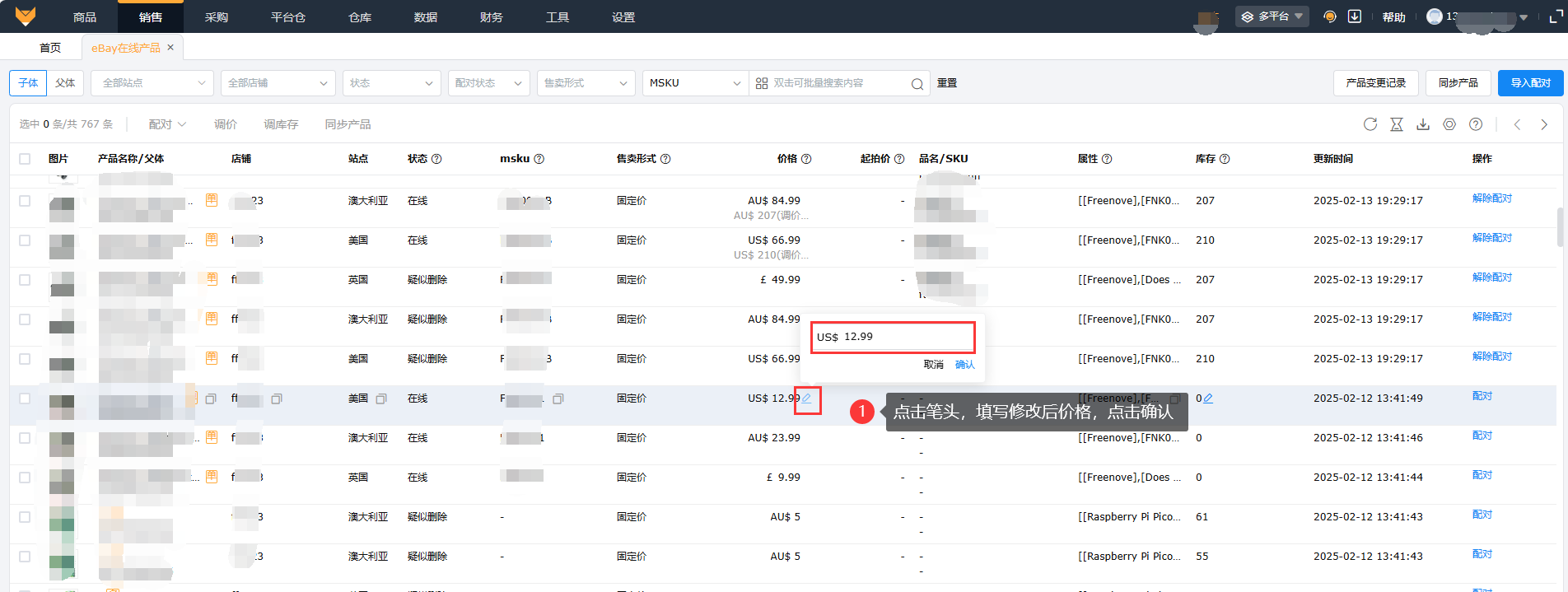Toggle fullscreen mode icon
The height and width of the screenshot is (592, 1568).
pyautogui.click(x=1556, y=16)
